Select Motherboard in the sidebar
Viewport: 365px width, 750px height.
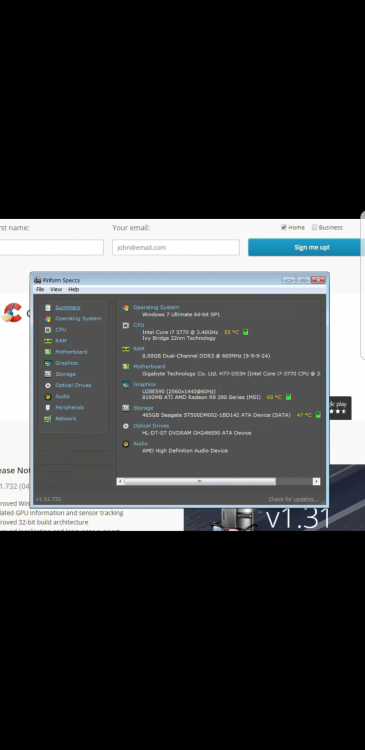[x=71, y=352]
